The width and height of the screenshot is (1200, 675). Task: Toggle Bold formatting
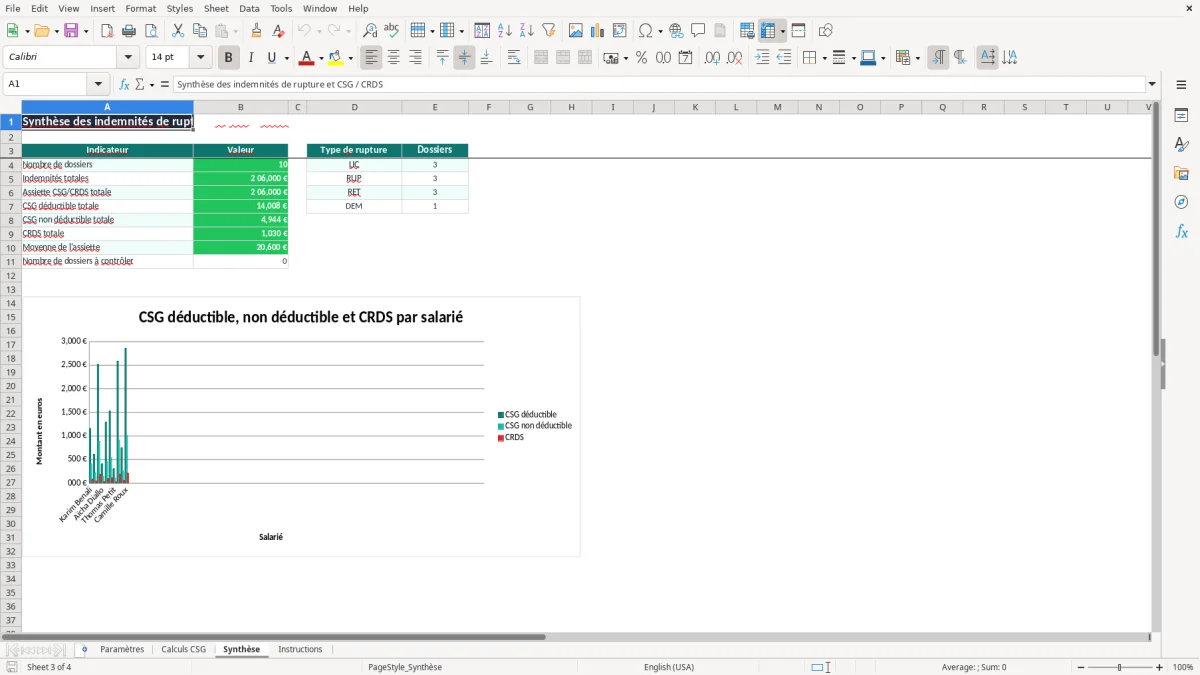point(229,58)
